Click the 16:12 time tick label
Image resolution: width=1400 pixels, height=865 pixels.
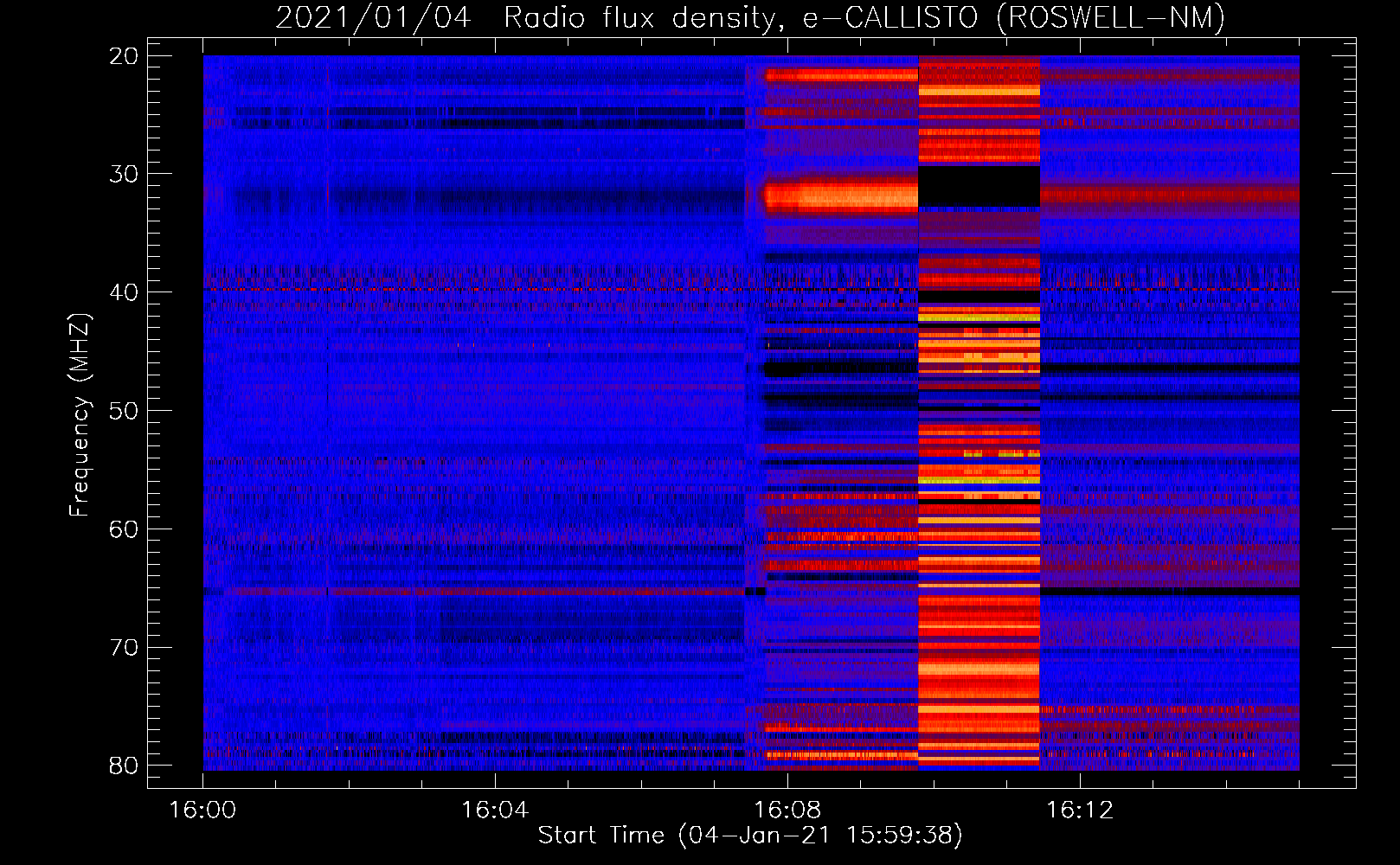1080,811
